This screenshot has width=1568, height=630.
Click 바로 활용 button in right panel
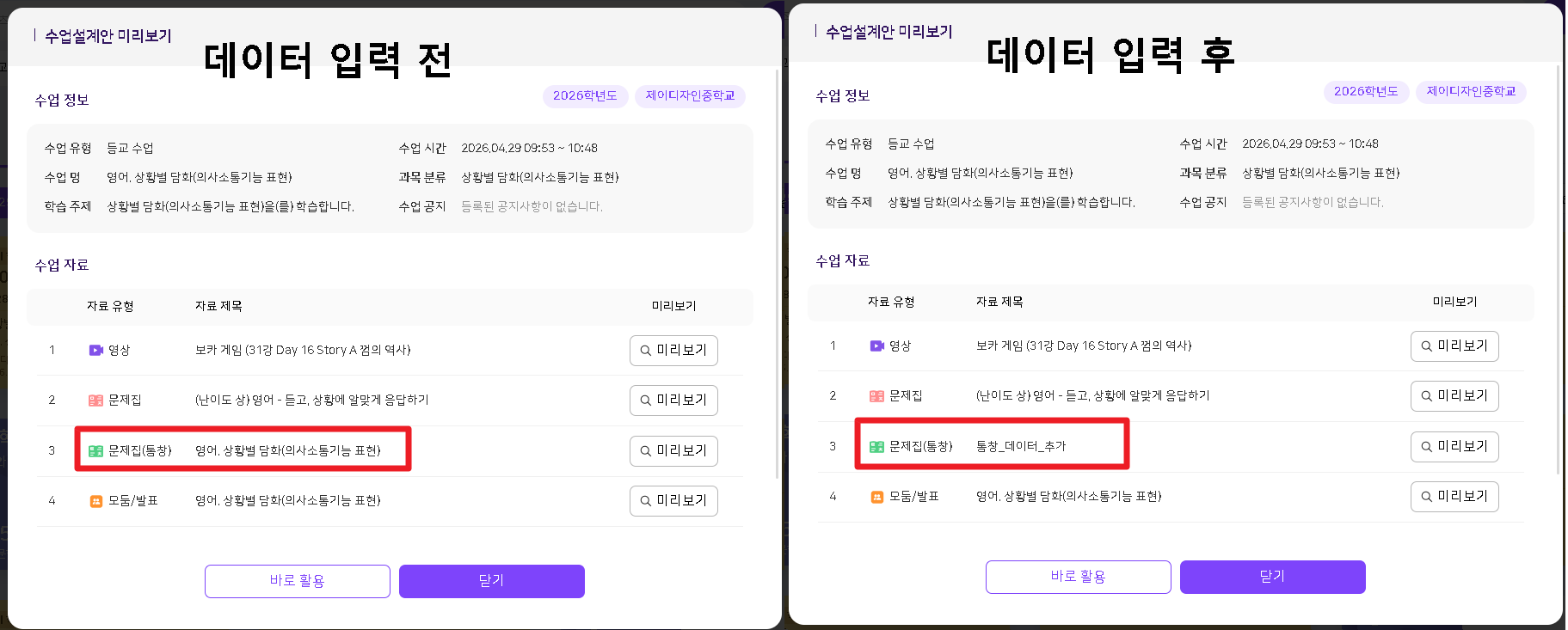tap(1079, 577)
